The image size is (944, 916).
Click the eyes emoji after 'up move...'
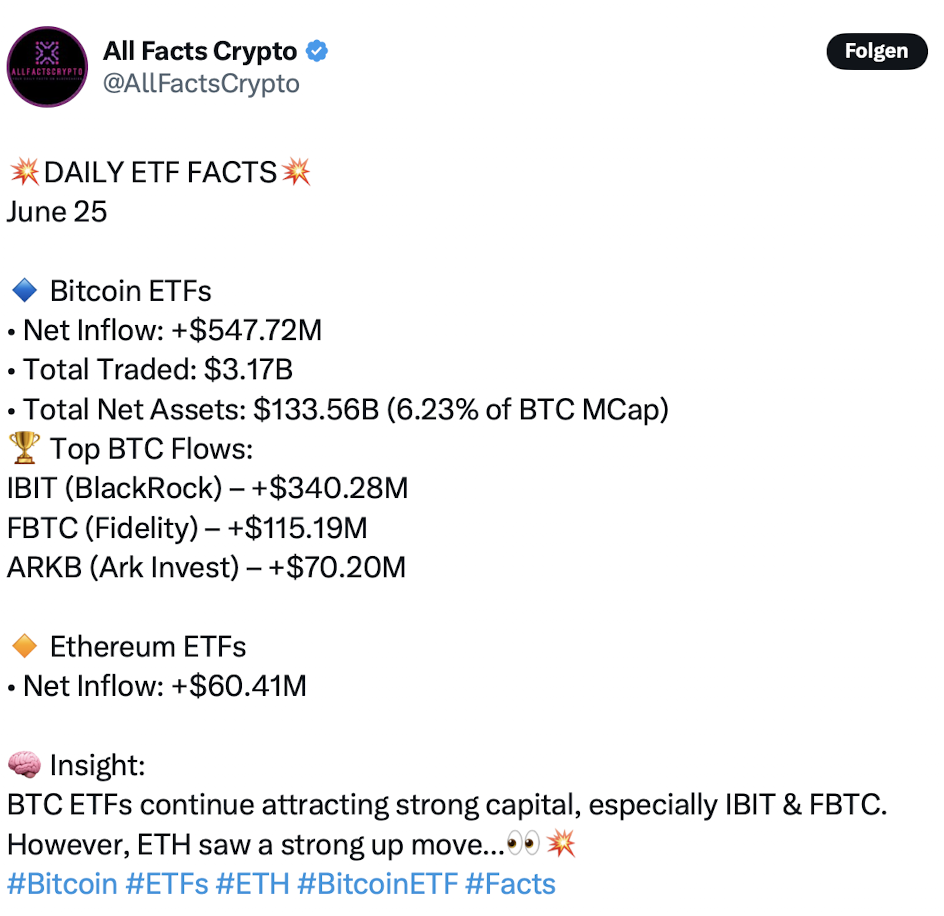coord(523,843)
